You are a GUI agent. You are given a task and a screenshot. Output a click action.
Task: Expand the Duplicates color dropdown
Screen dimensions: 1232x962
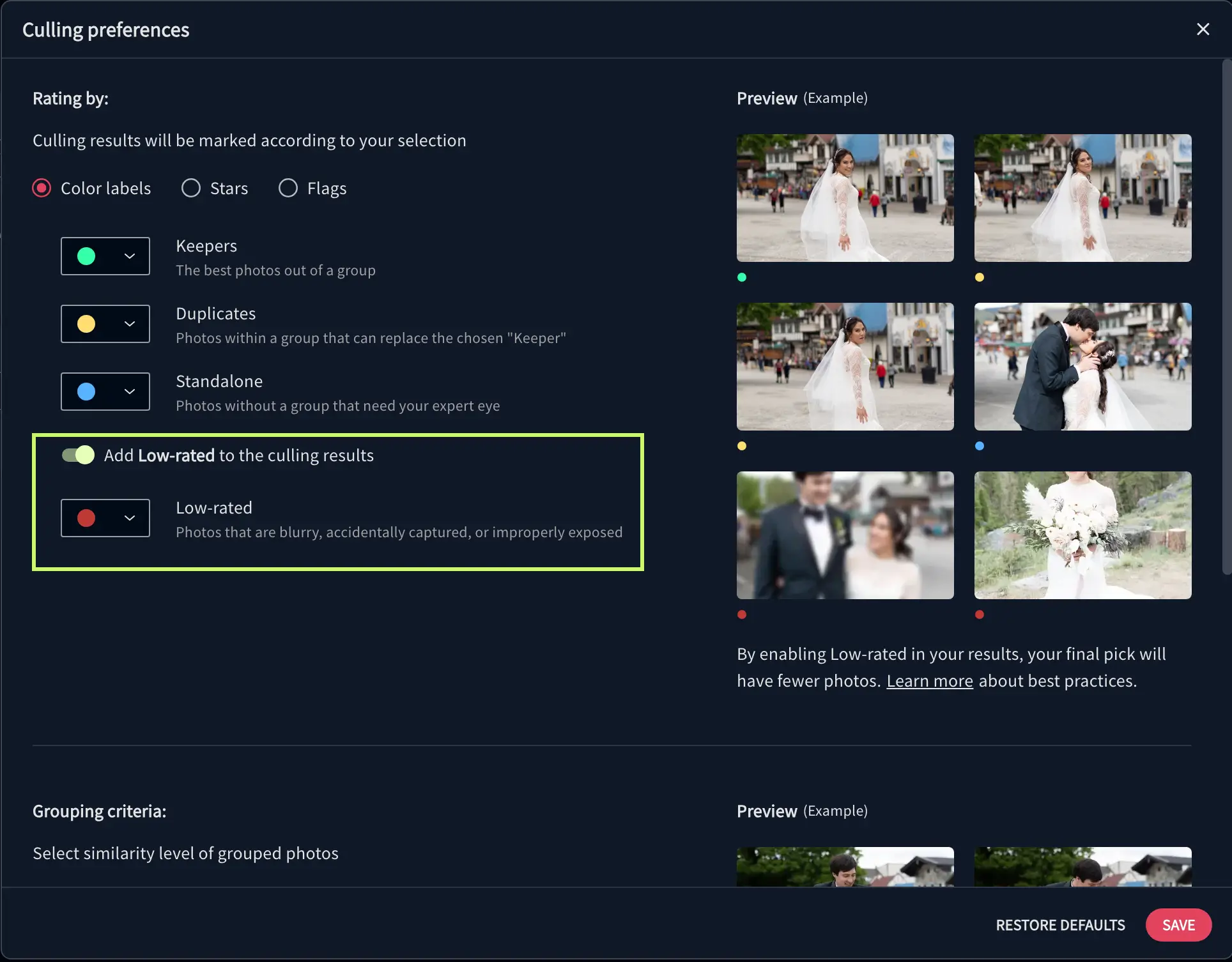(x=130, y=324)
